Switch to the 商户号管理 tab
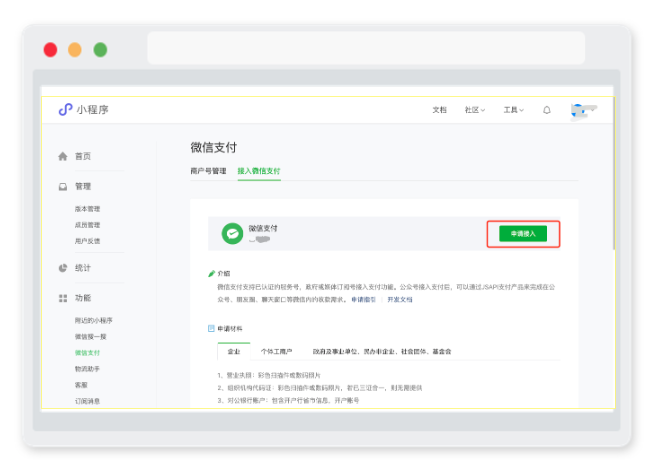656x468 pixels. tap(208, 171)
